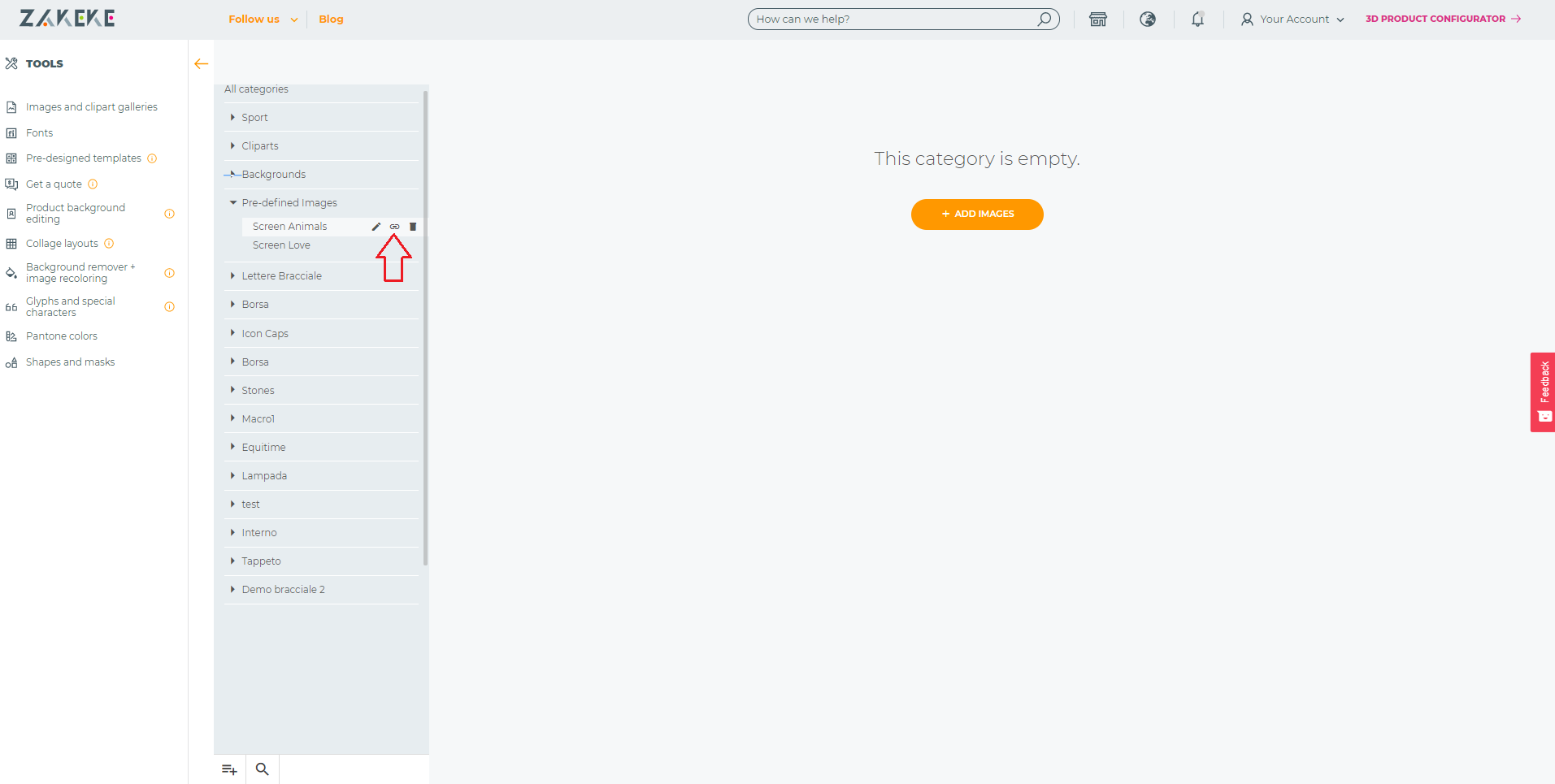Click info icon beside Product background editing
Viewport: 1555px width, 784px height.
pyautogui.click(x=169, y=214)
